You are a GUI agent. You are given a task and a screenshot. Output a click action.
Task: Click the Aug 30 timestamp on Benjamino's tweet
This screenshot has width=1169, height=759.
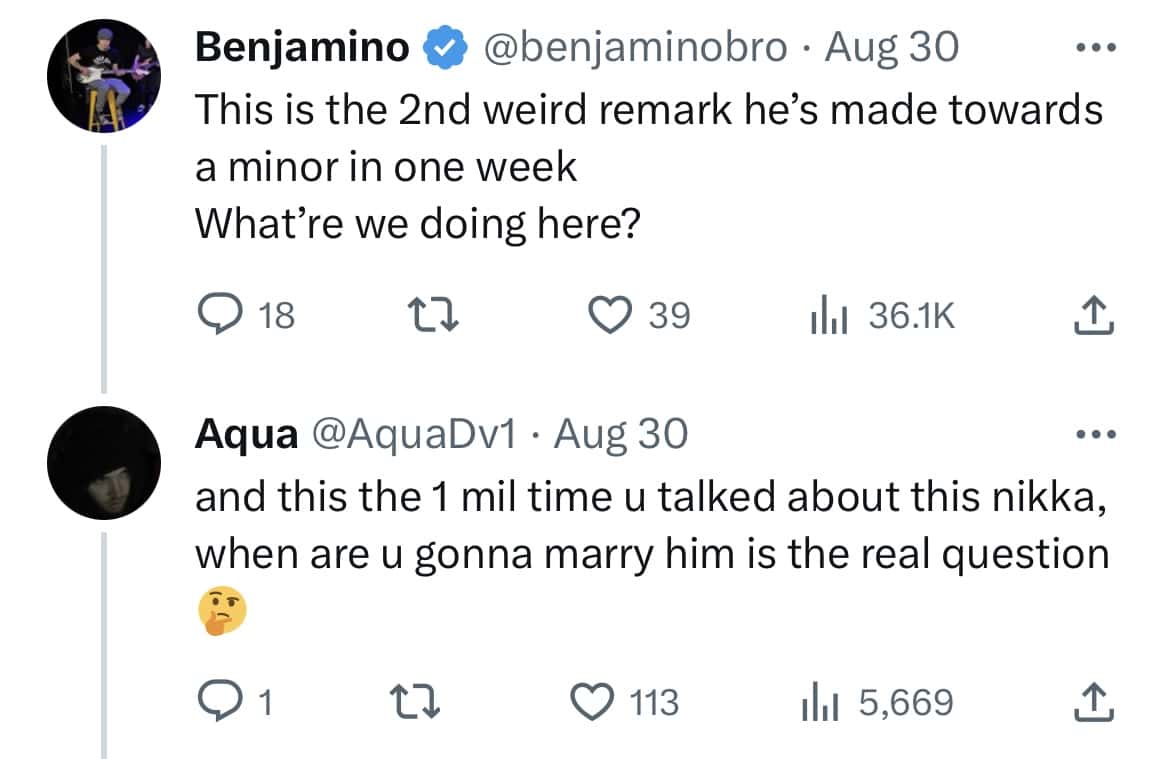click(x=891, y=46)
